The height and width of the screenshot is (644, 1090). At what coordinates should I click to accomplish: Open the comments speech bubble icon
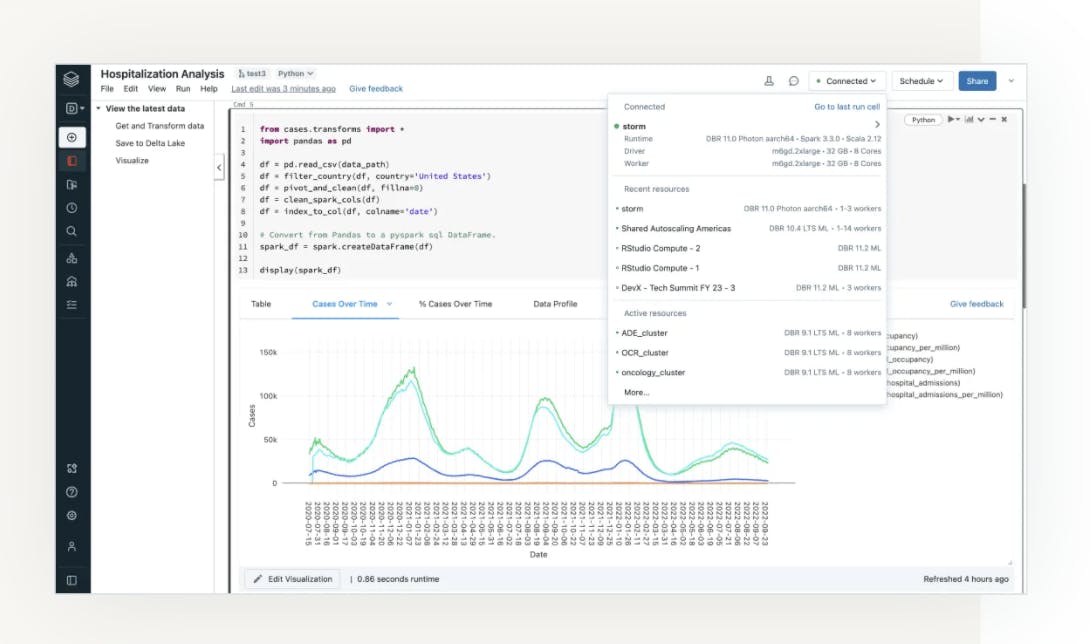794,81
